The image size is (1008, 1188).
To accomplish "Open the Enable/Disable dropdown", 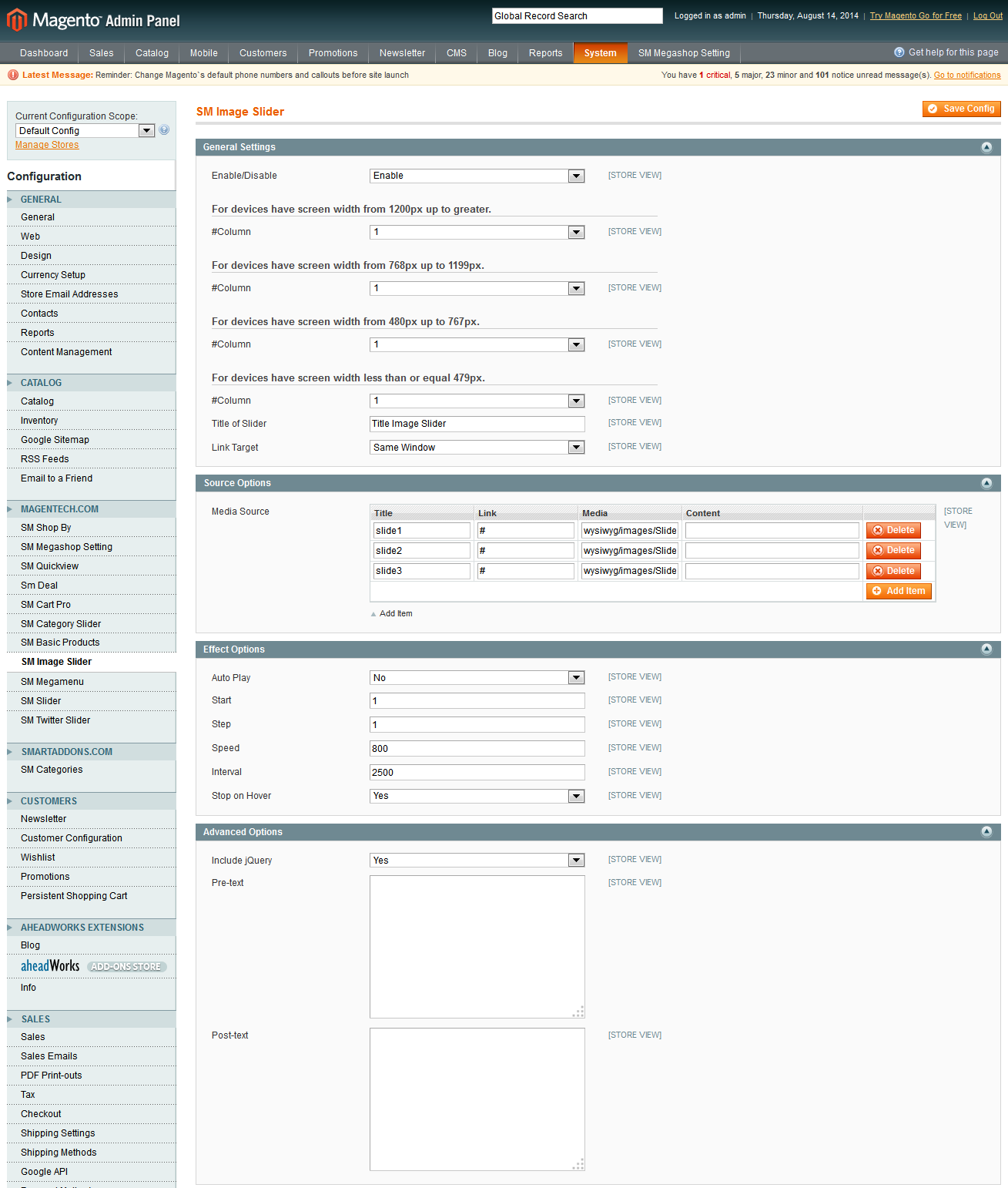I will coord(477,176).
